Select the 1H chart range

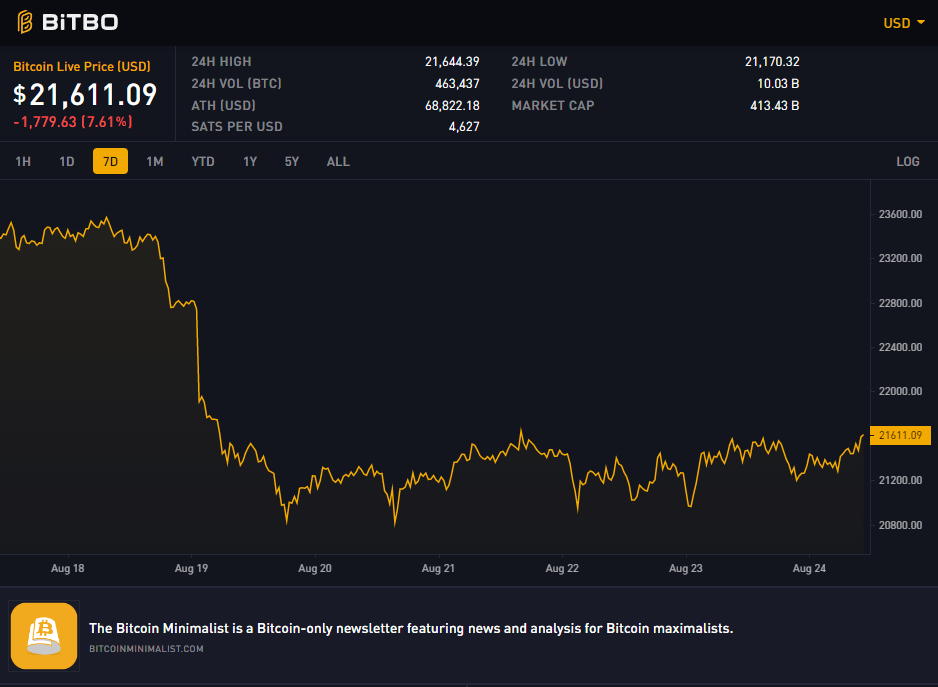[23, 162]
